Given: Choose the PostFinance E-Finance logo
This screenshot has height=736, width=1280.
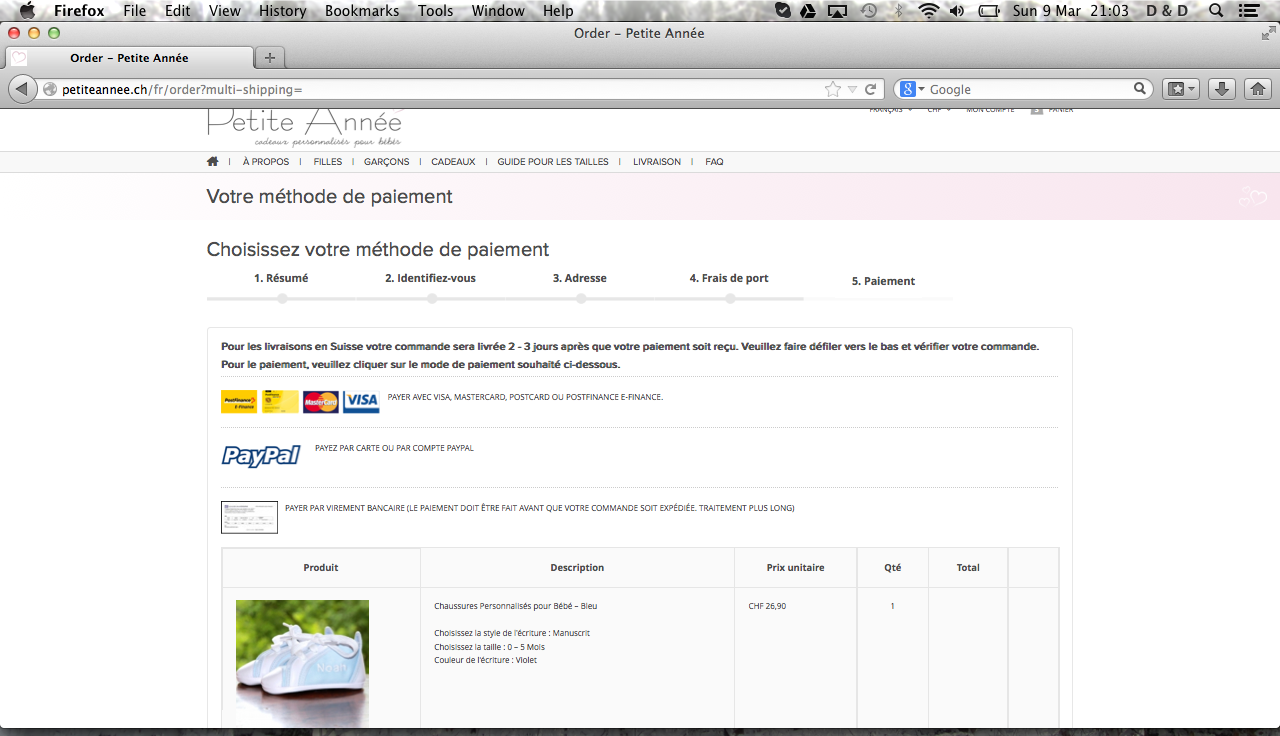Looking at the screenshot, I should (x=239, y=402).
